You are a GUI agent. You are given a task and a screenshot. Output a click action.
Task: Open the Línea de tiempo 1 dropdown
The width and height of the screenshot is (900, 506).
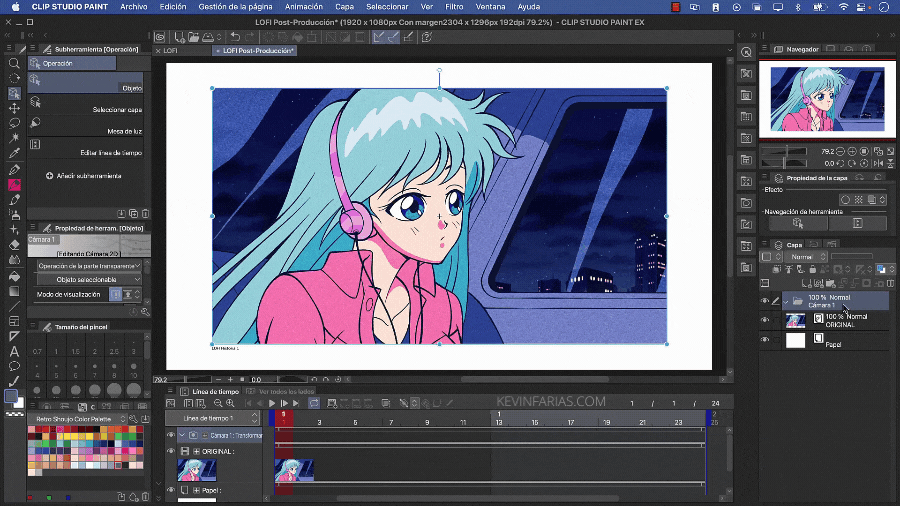tap(209, 418)
